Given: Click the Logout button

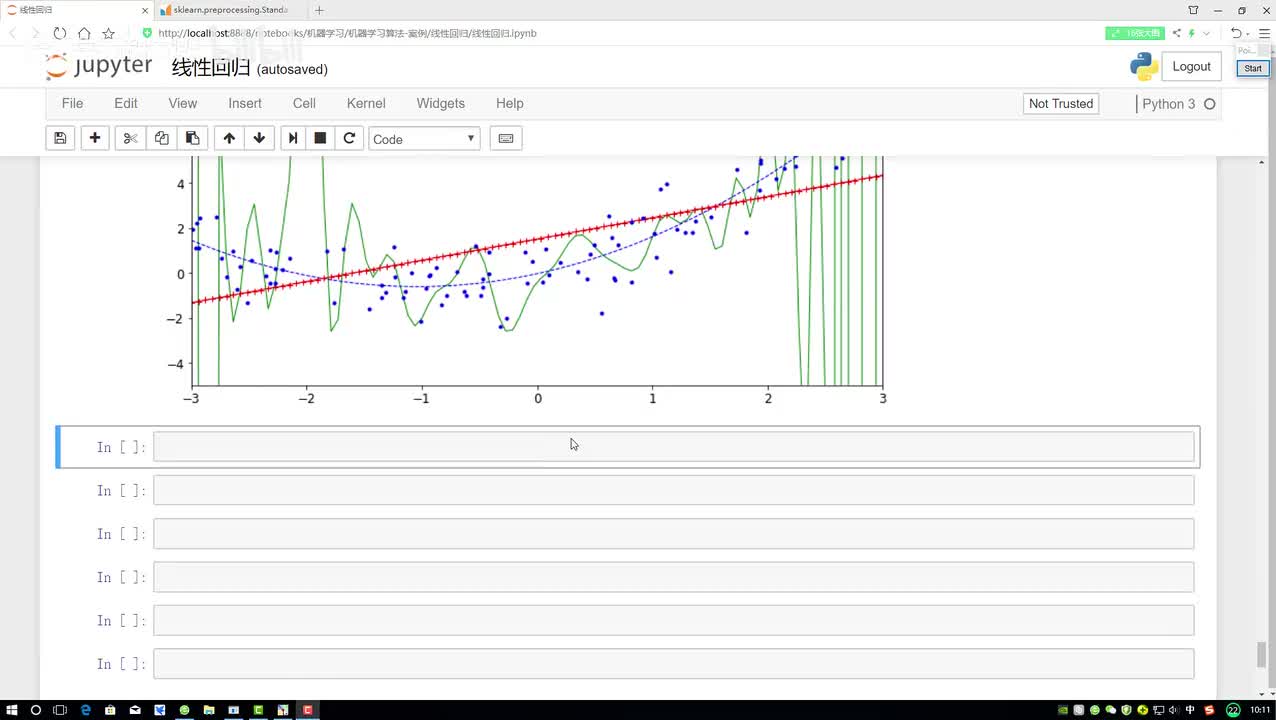Looking at the screenshot, I should [x=1191, y=66].
